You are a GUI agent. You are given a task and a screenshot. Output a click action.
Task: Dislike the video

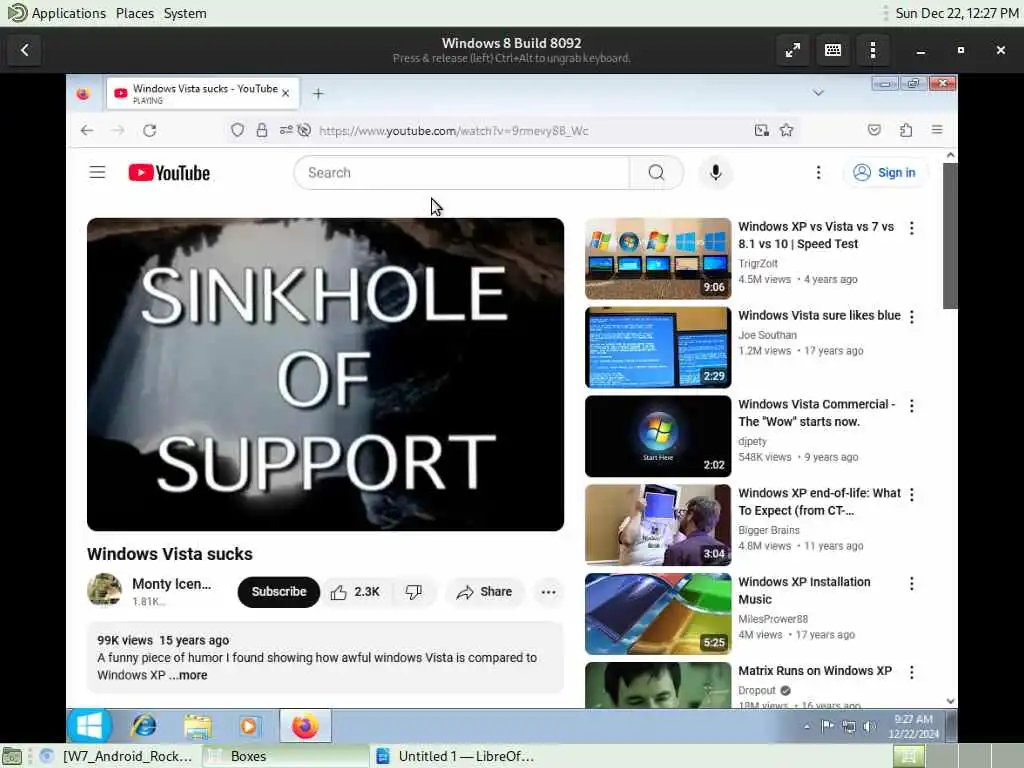tap(413, 592)
